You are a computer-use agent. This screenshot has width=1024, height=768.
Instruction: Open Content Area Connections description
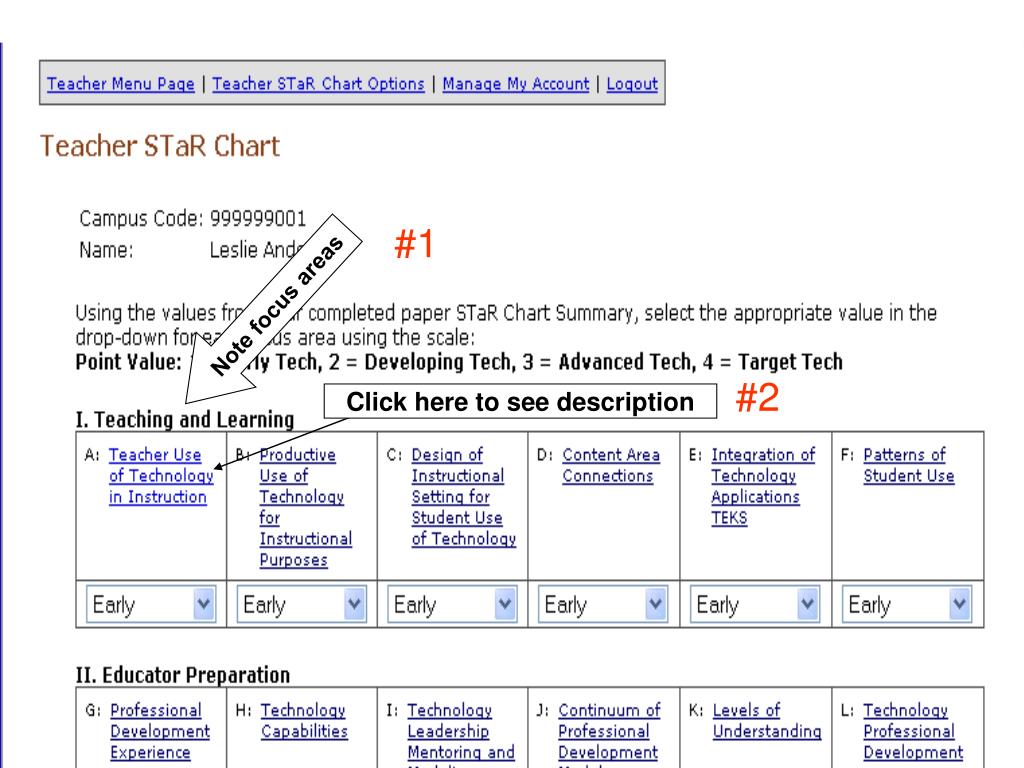pos(611,465)
